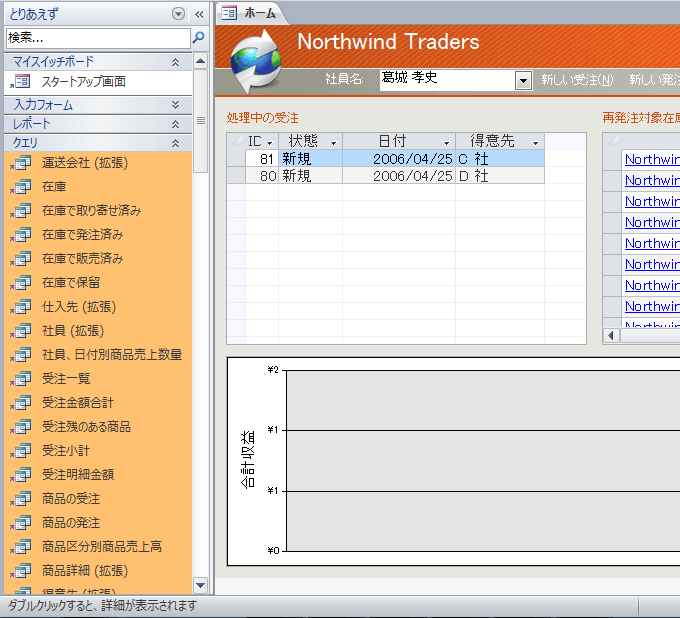Expand the 入力フォーム group
This screenshot has width=680, height=618.
(x=175, y=105)
